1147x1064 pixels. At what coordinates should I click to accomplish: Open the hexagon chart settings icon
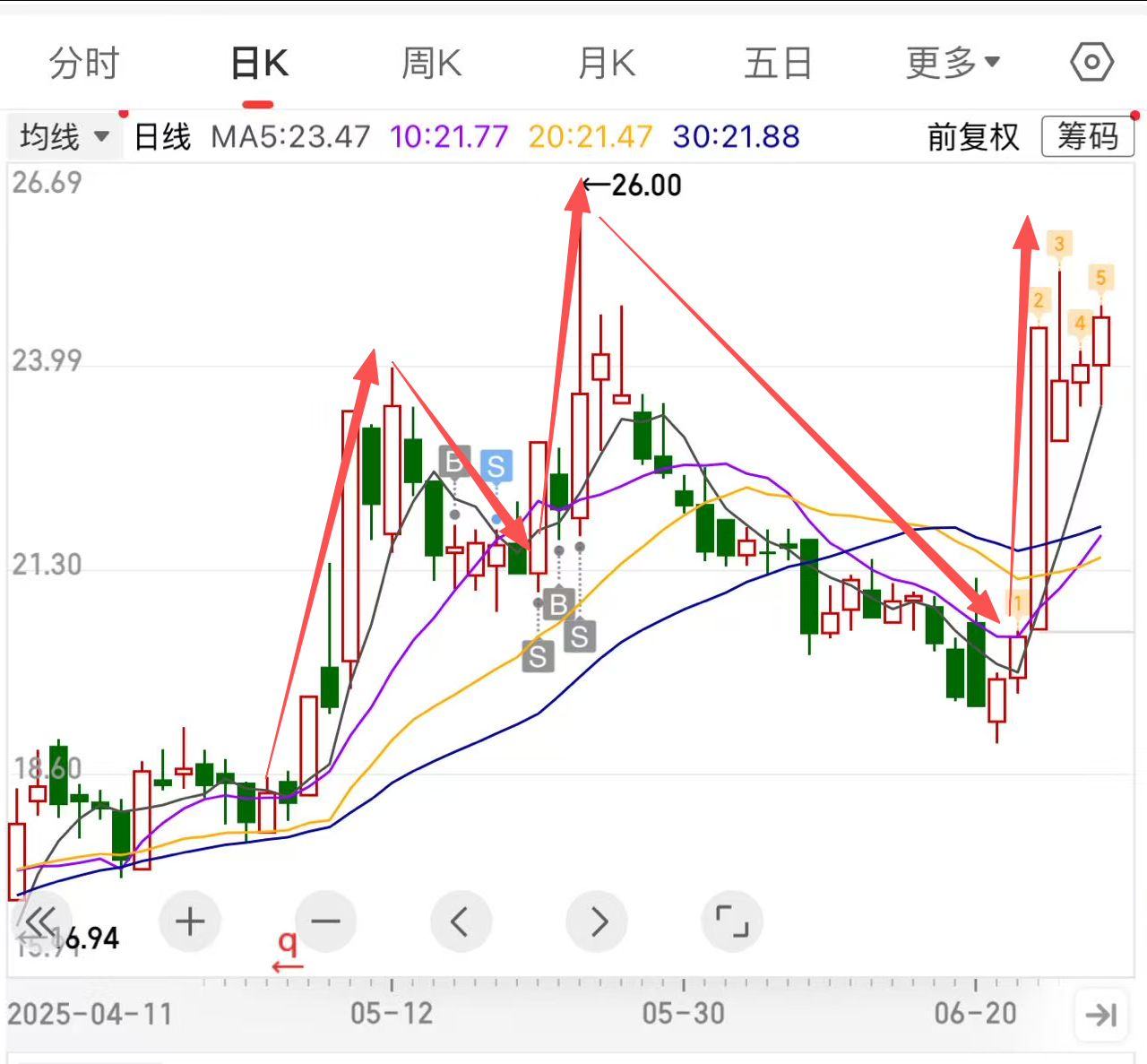pyautogui.click(x=1091, y=63)
